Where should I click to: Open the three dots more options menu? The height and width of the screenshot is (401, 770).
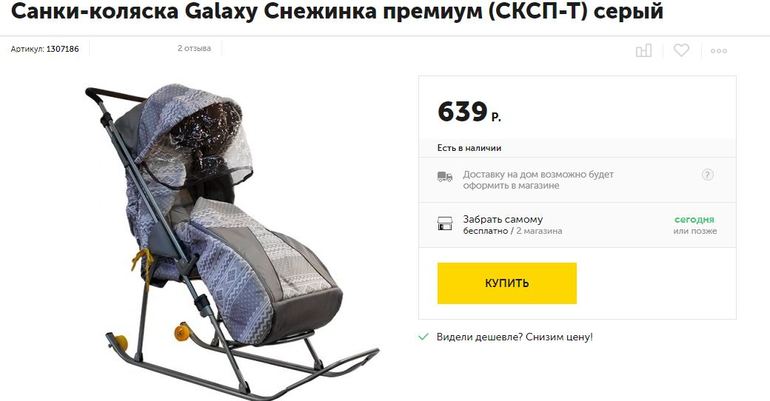click(x=718, y=51)
